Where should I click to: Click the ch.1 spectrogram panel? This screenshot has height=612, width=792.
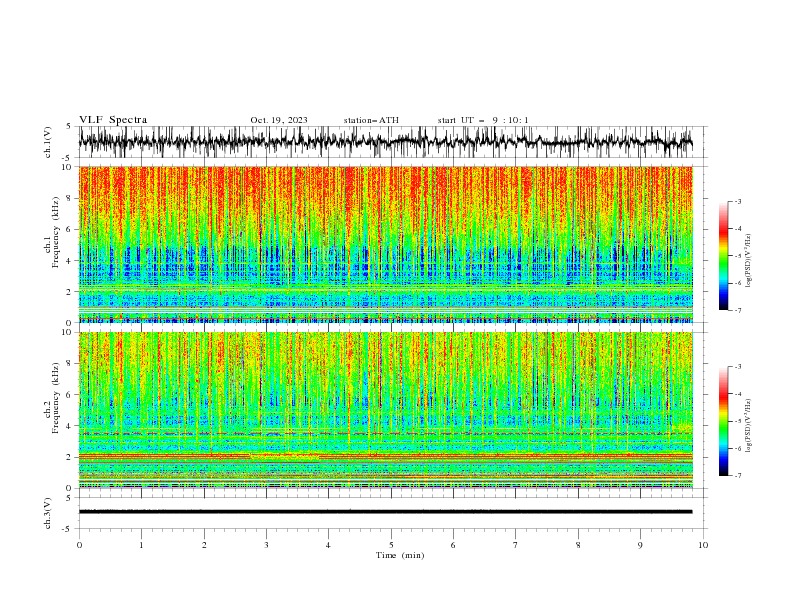pos(385,244)
